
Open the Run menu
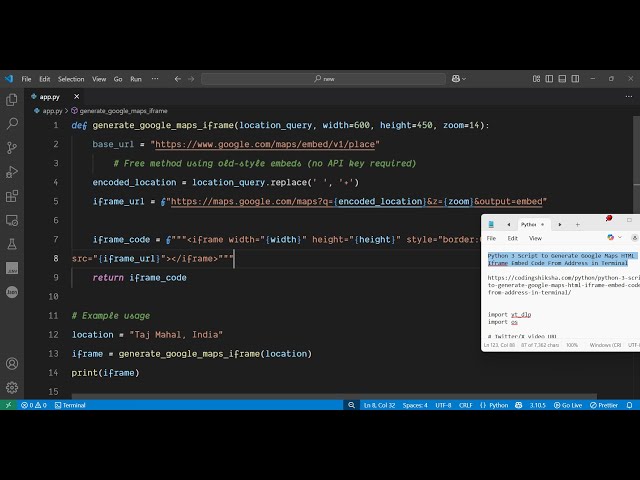click(x=136, y=79)
